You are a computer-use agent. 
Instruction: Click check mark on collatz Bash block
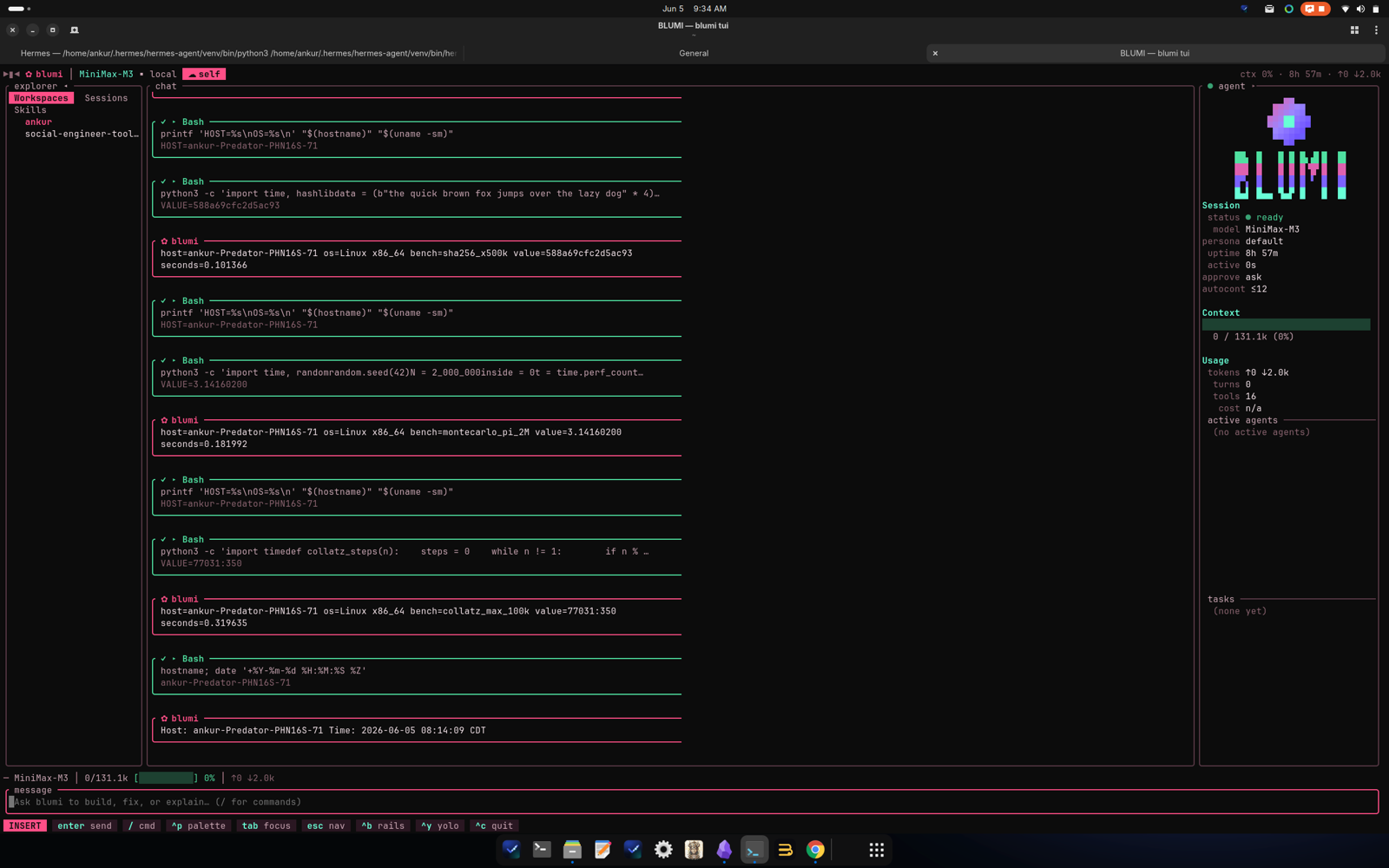coord(163,539)
